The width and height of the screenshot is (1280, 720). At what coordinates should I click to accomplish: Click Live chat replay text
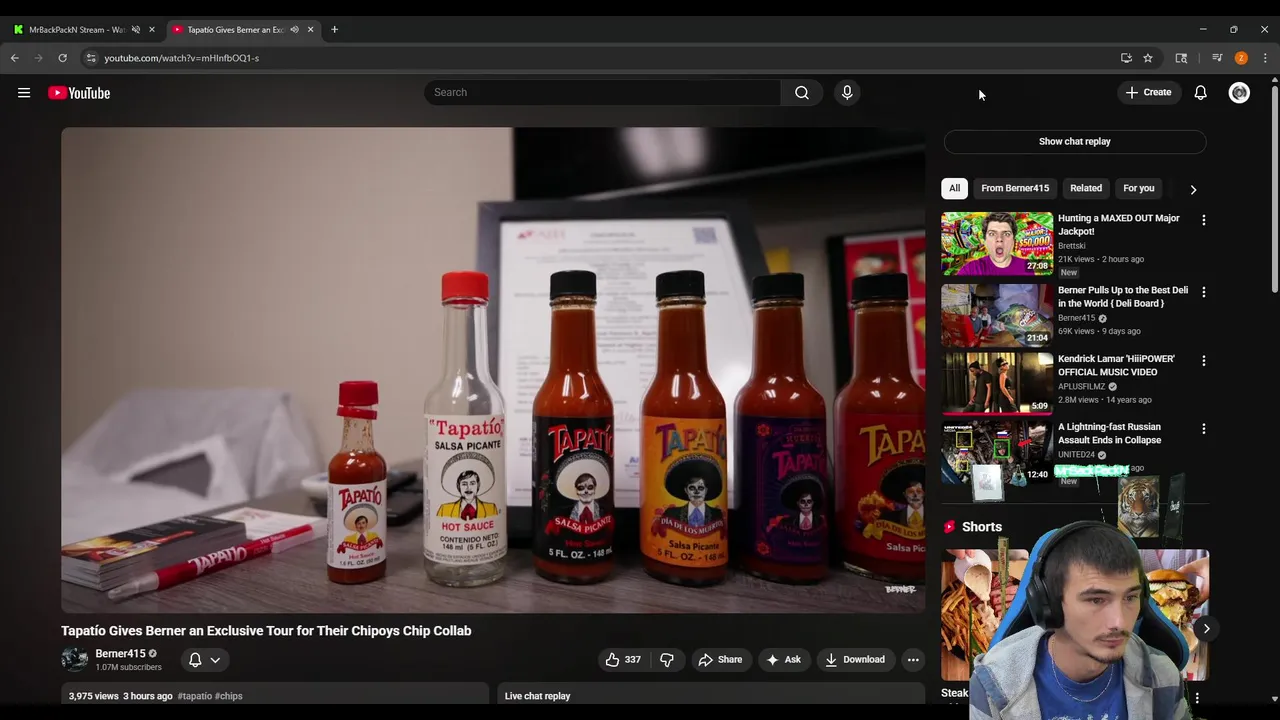[x=537, y=696]
